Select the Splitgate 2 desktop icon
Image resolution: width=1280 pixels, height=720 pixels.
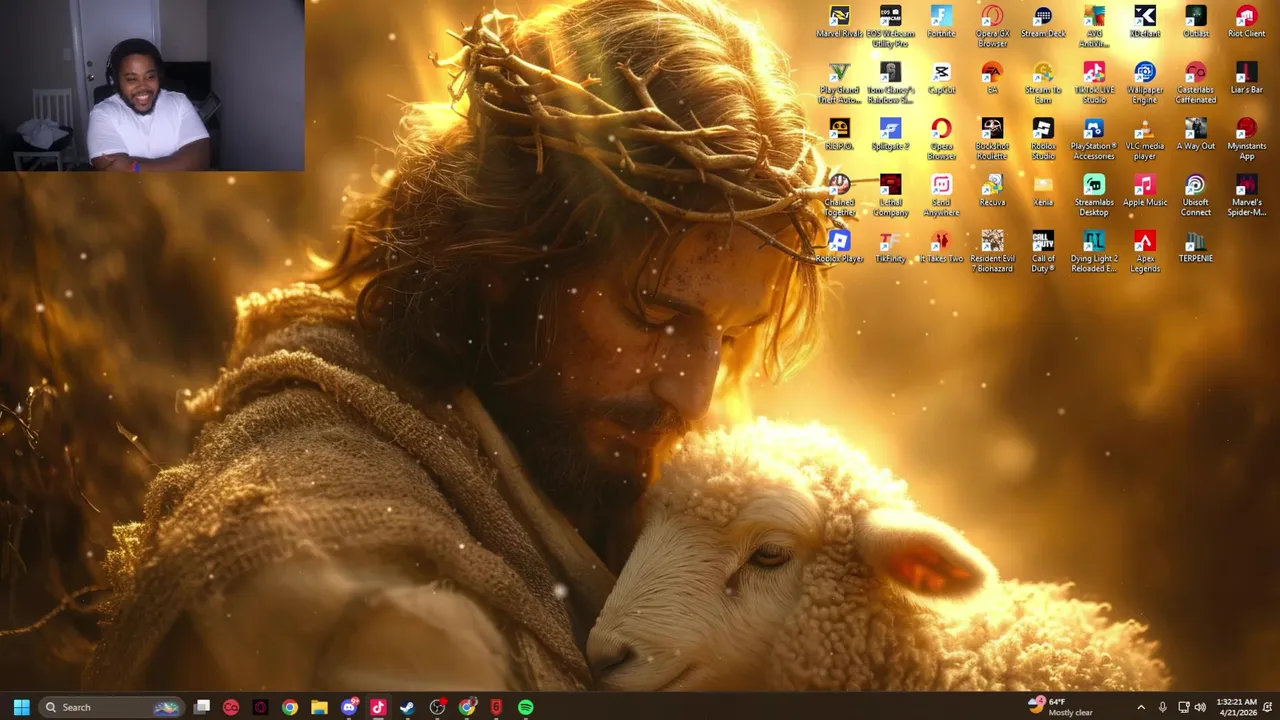pyautogui.click(x=890, y=134)
